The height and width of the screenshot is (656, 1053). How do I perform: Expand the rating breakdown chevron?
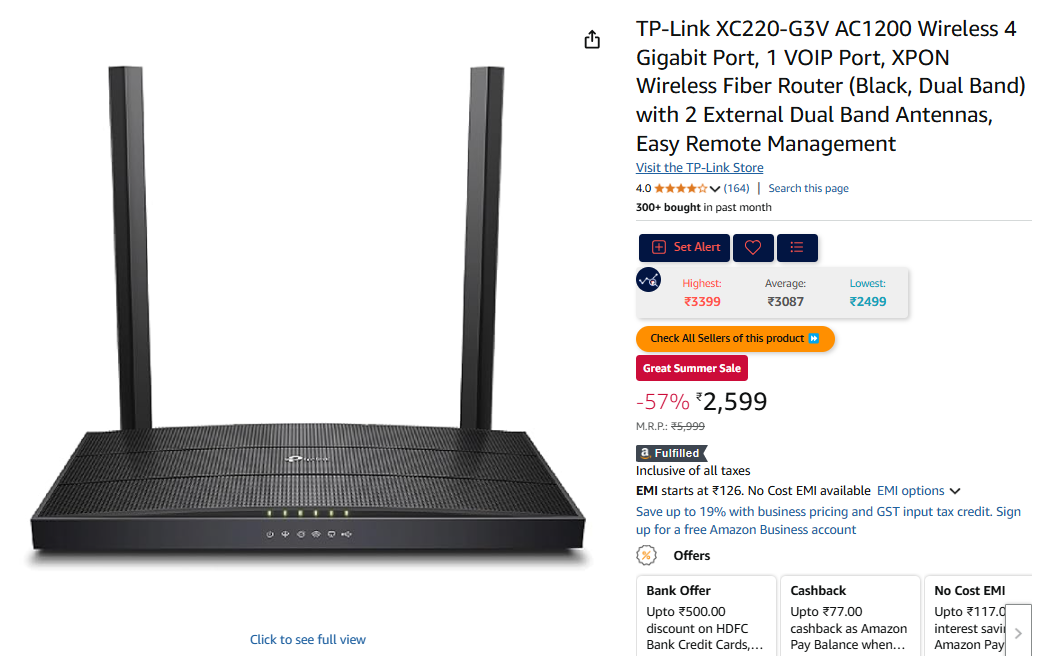(x=715, y=189)
